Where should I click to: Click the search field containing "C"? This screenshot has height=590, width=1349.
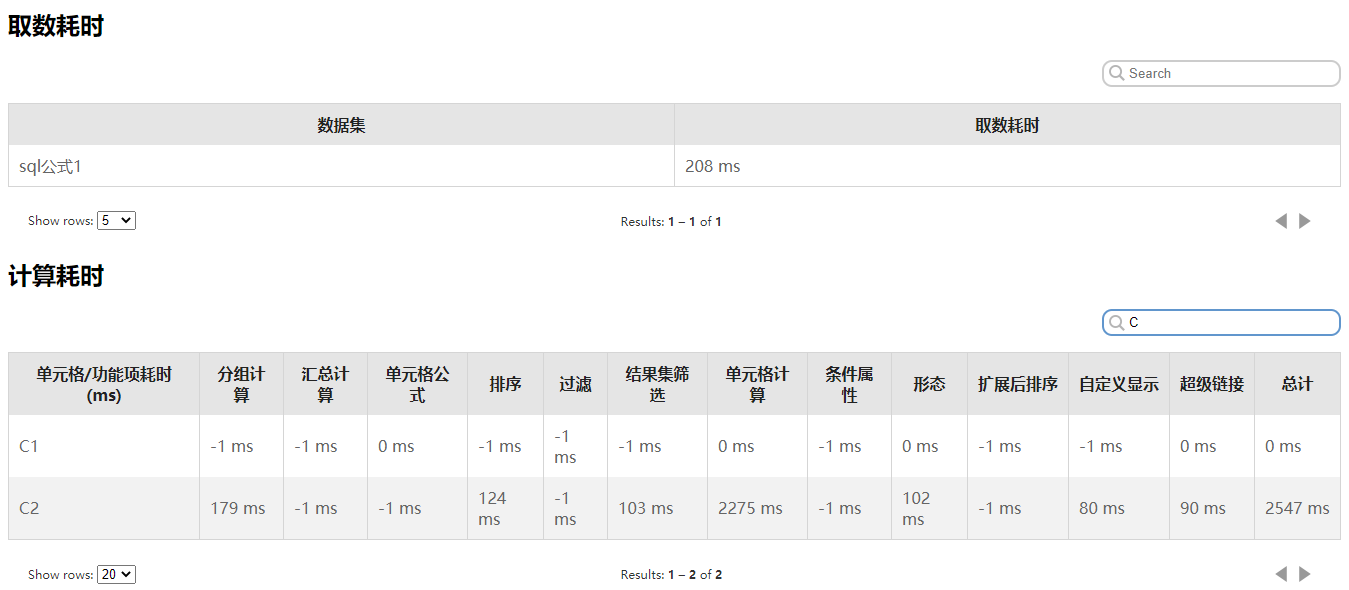point(1230,322)
